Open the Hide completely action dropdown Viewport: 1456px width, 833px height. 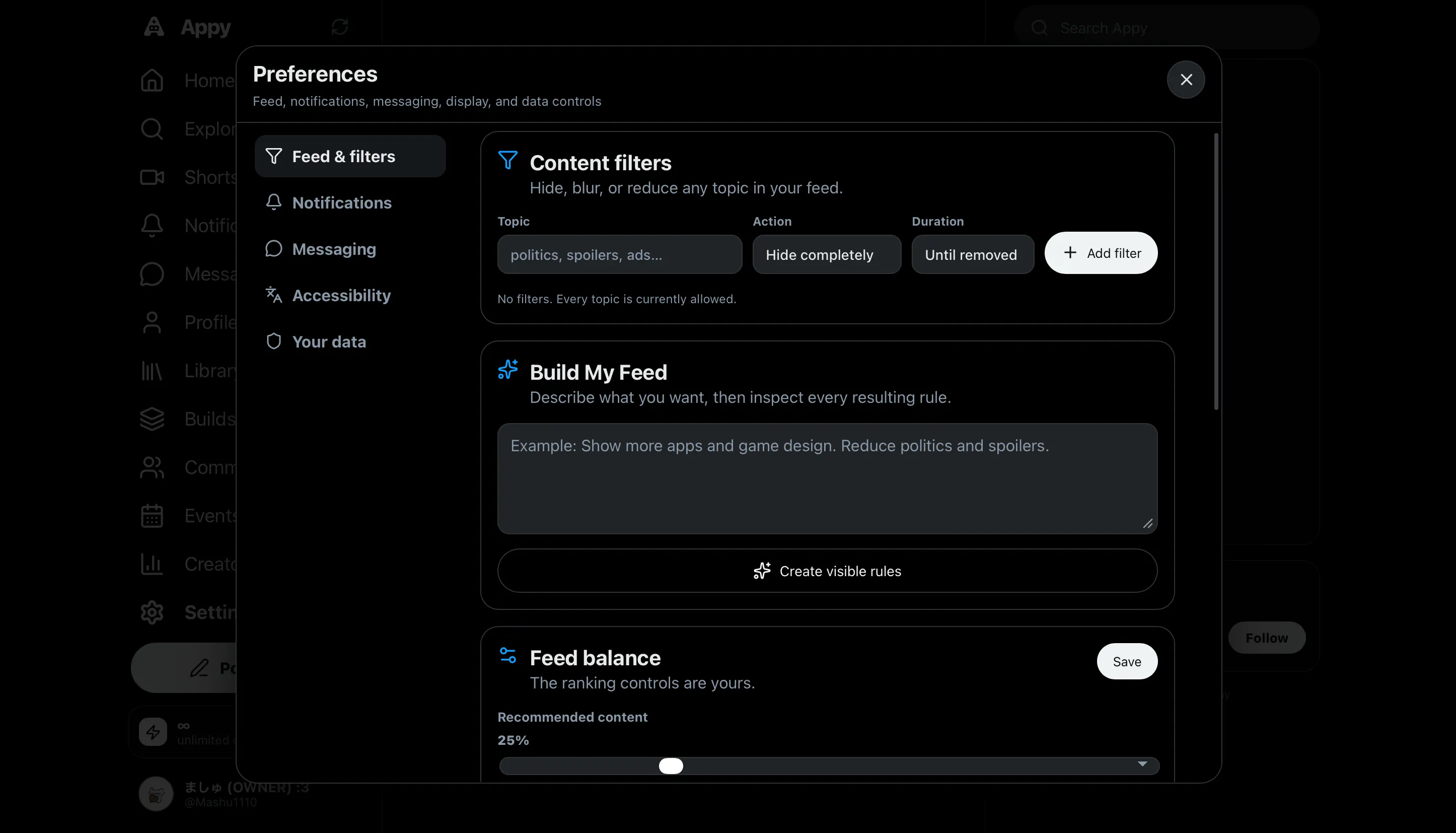tap(826, 255)
